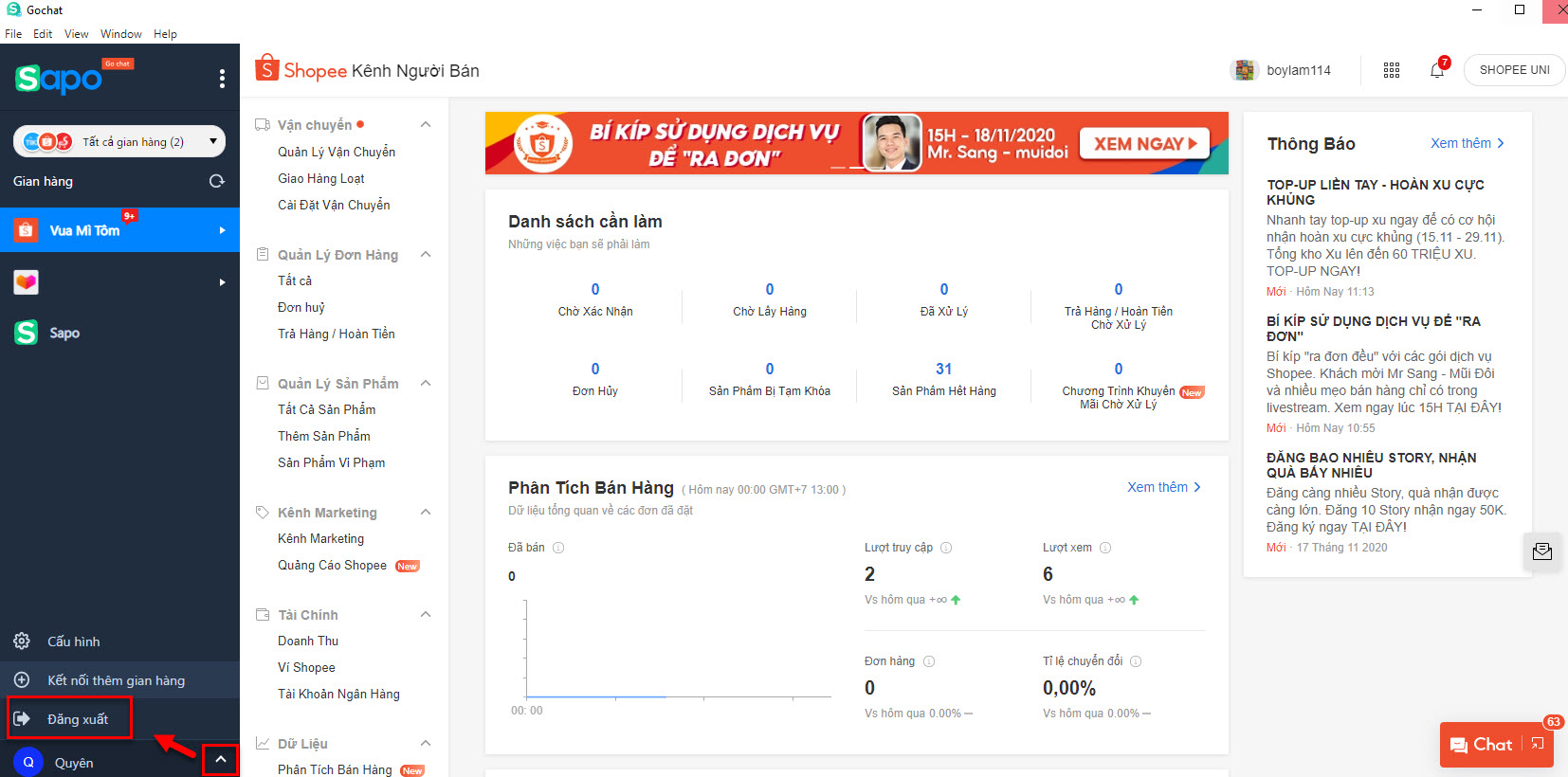This screenshot has height=777, width=1568.
Task: Collapse the Kênh Marketing section
Action: pyautogui.click(x=426, y=513)
